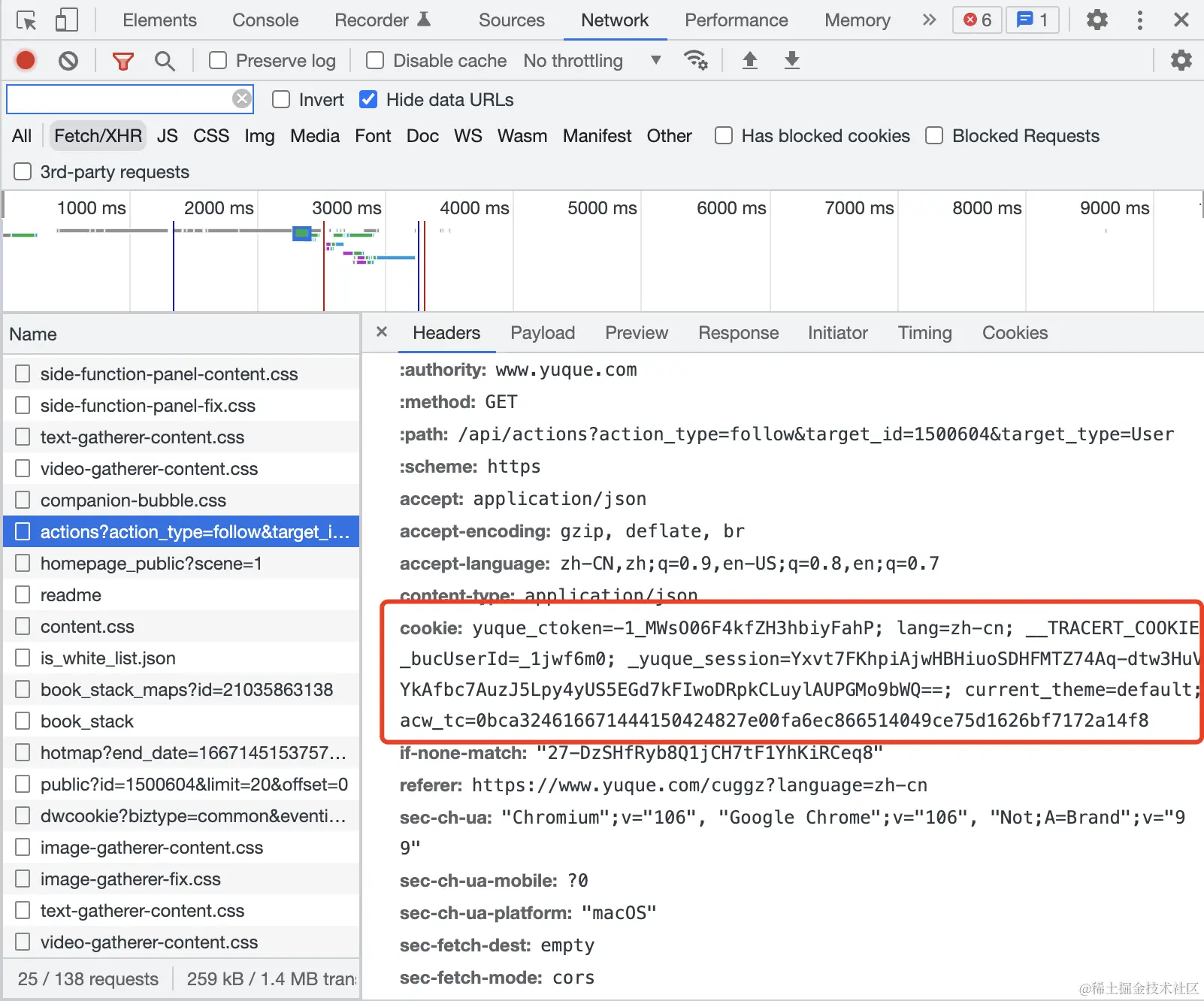The image size is (1204, 1001).
Task: Filter requests by JS type
Action: pos(168,136)
